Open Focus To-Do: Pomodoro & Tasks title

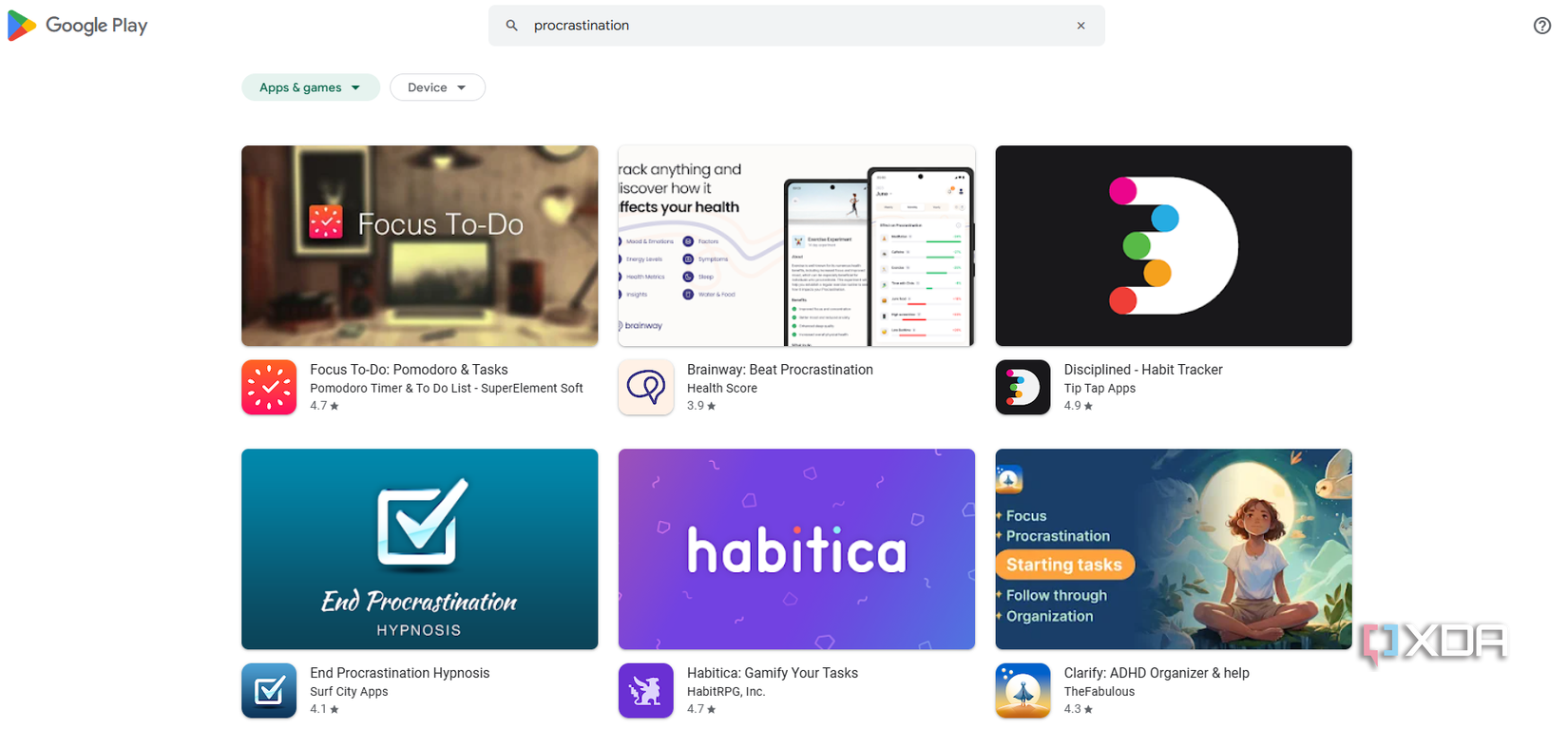409,370
